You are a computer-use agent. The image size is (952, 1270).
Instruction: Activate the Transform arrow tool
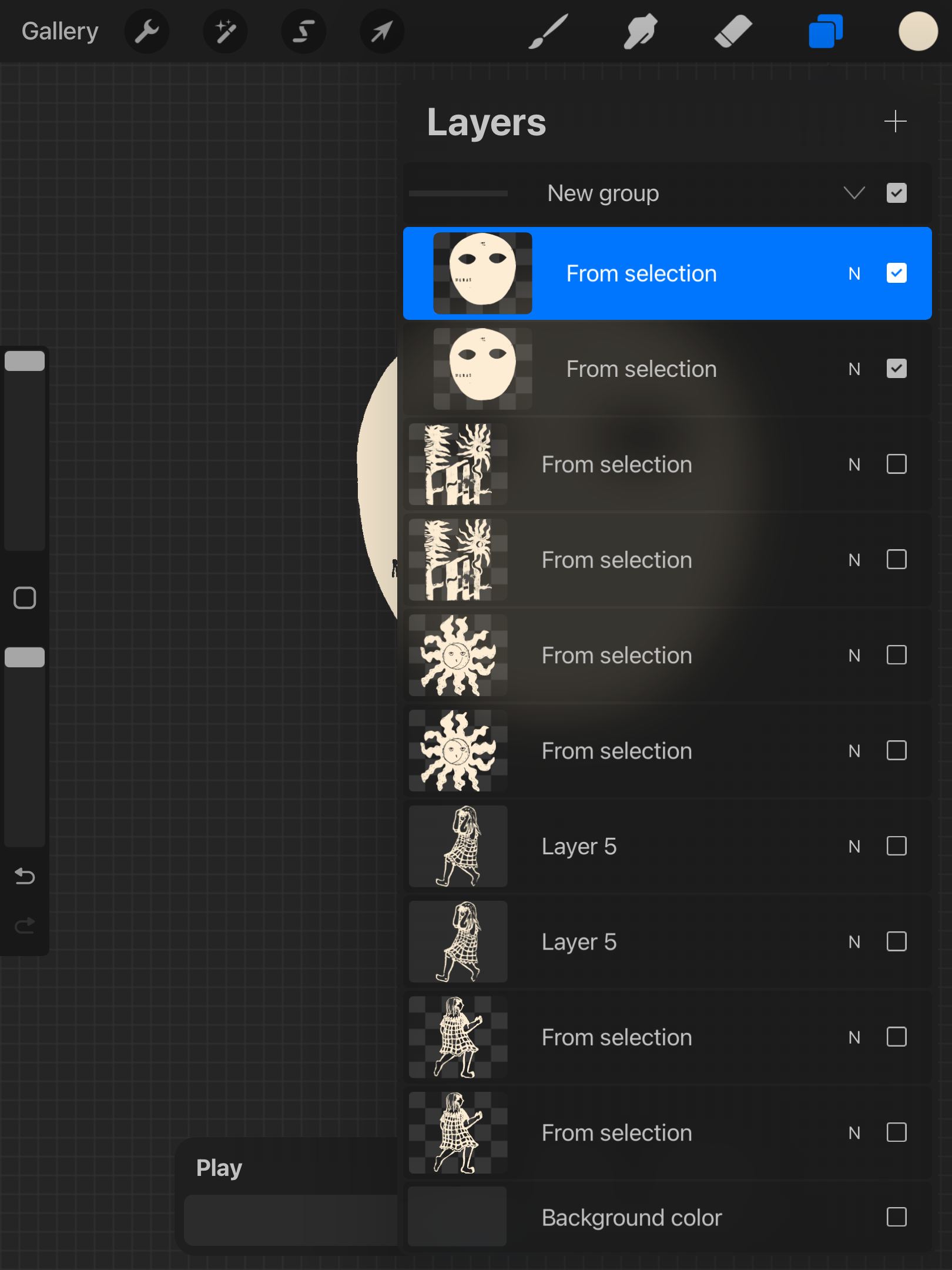click(381, 31)
